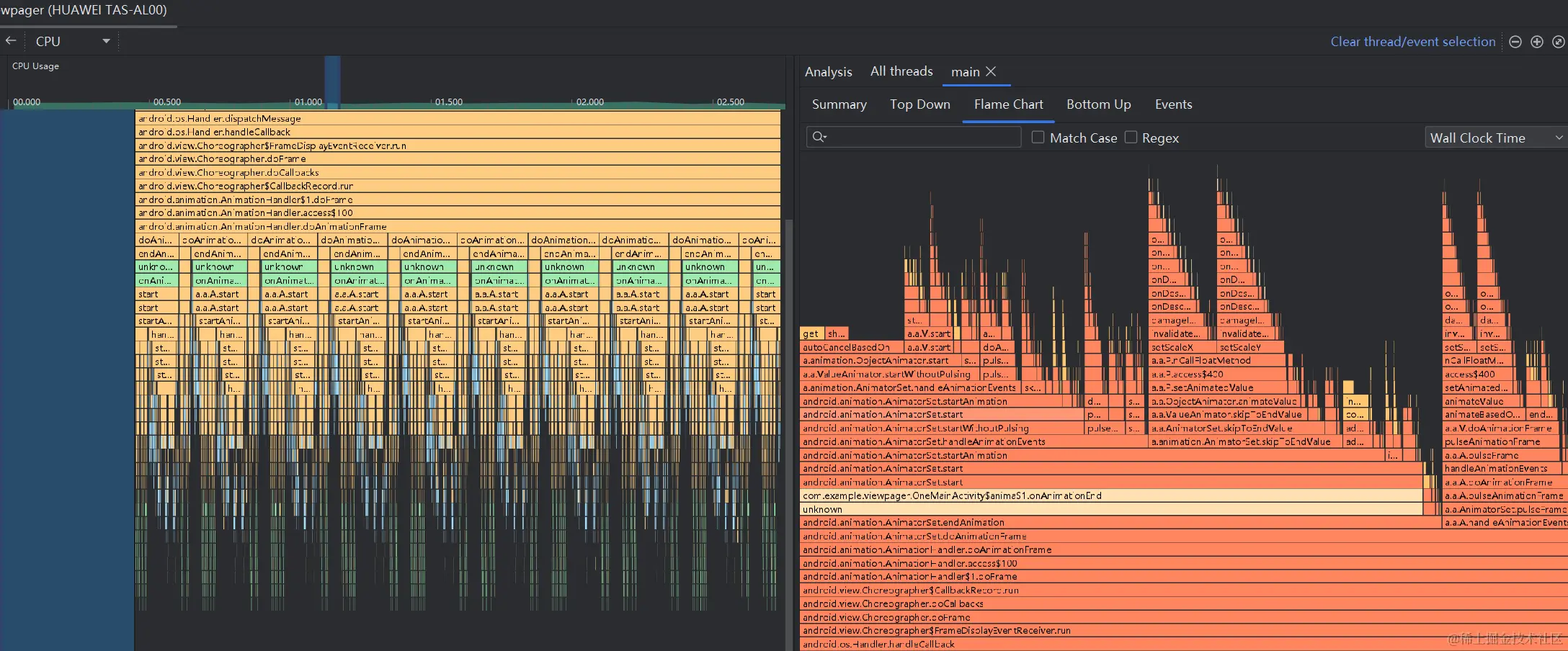Click the zoom in (plus) timeline icon
1568x651 pixels.
pos(1537,42)
